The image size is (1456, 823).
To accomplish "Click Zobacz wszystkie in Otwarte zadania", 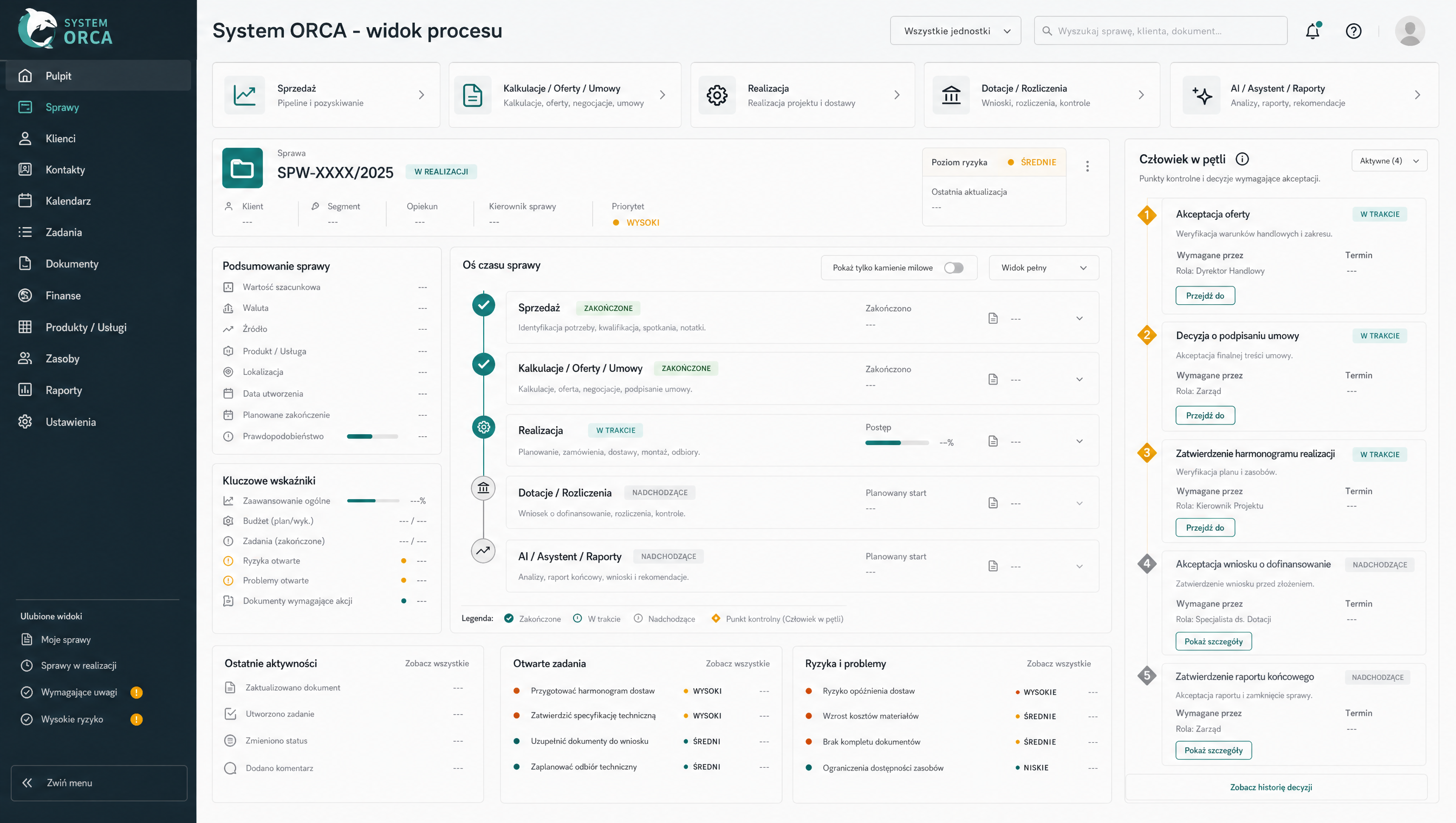I will pyautogui.click(x=737, y=664).
